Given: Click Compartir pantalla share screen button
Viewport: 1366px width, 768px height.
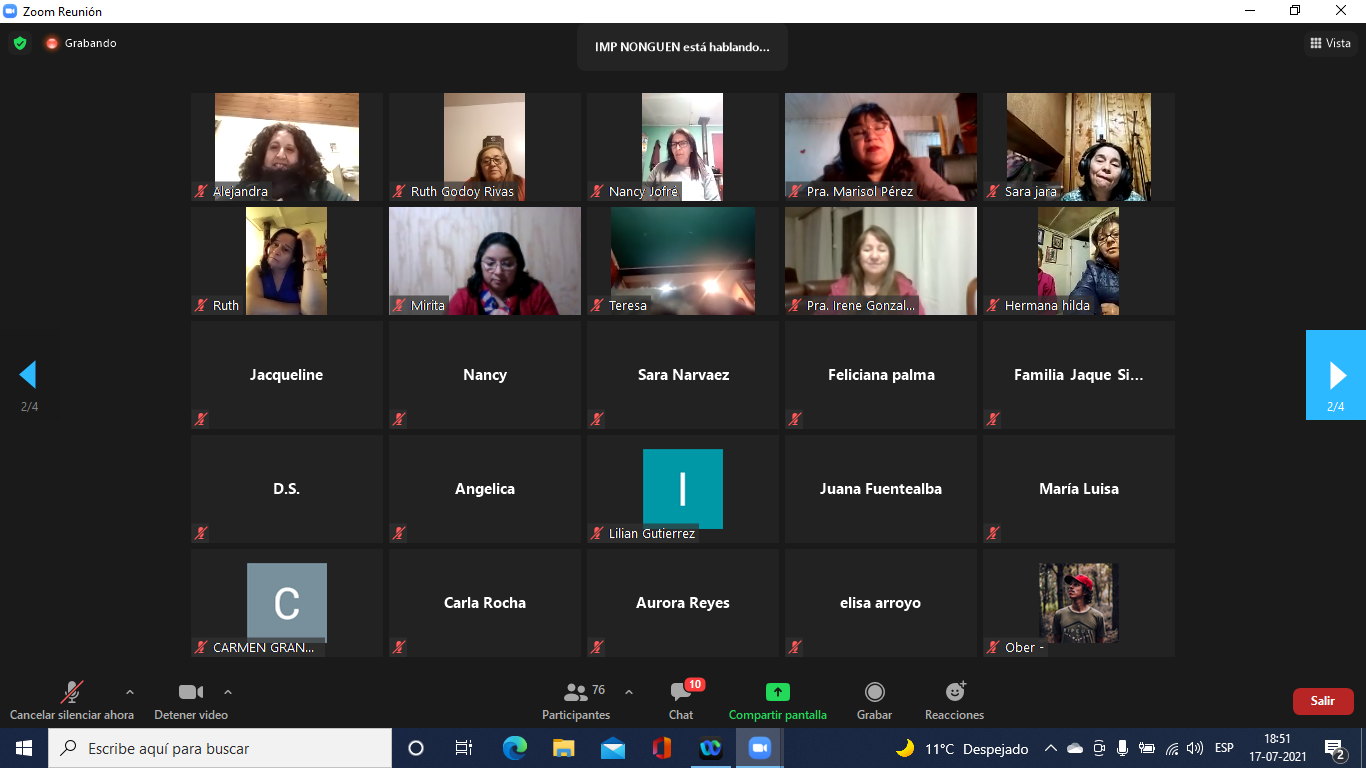Looking at the screenshot, I should [778, 701].
